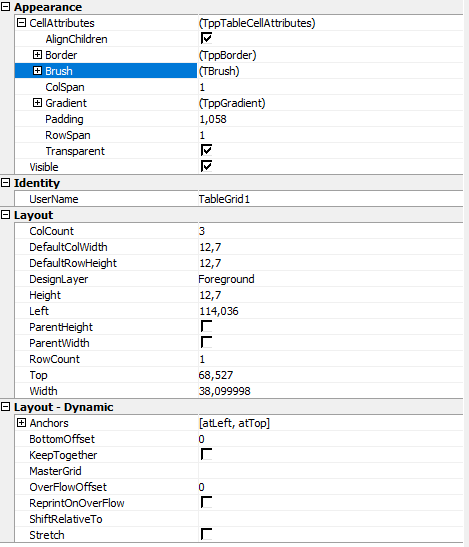Expand the Brush property node

[x=37, y=71]
